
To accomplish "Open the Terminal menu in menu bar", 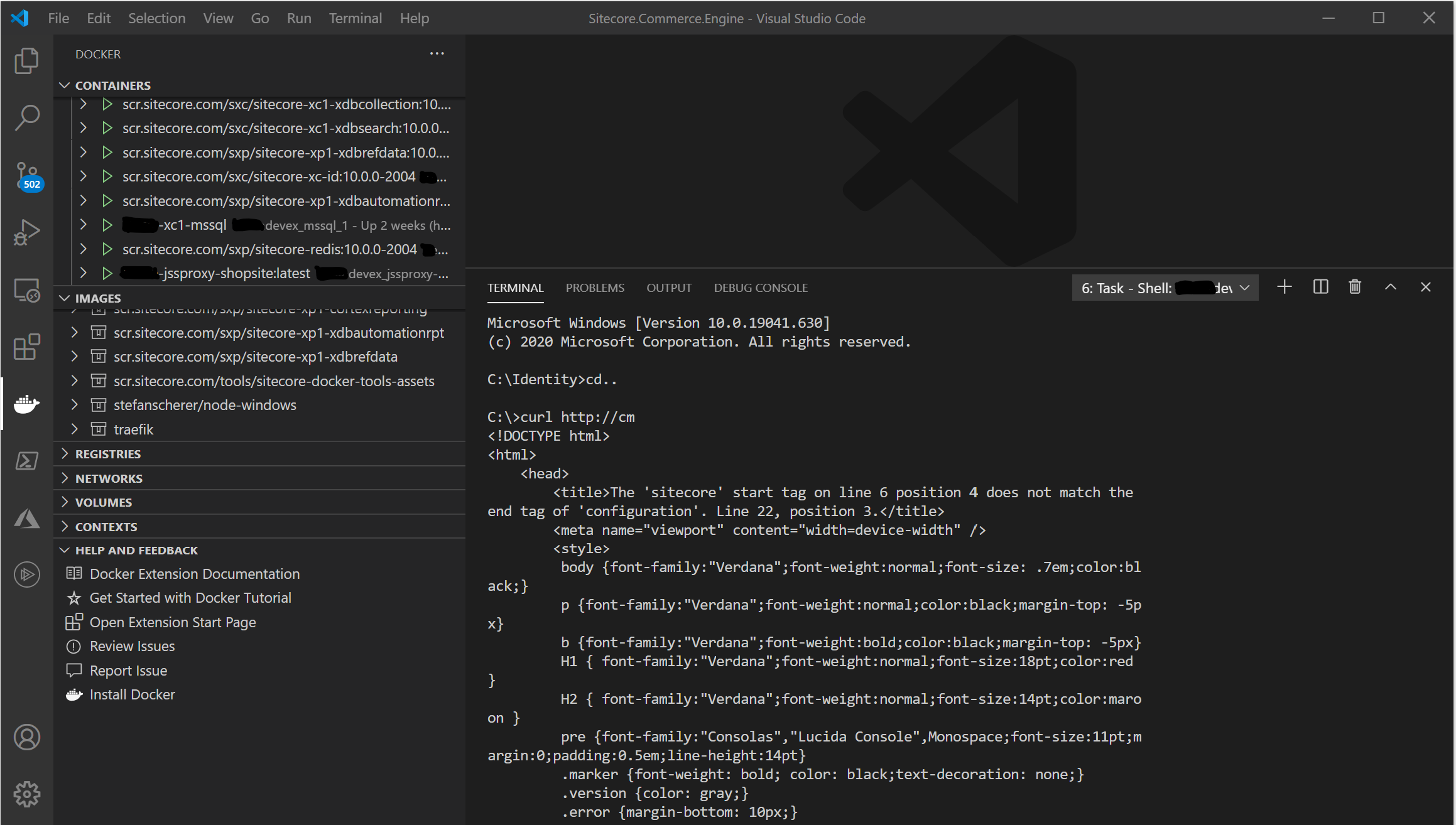I will (355, 18).
